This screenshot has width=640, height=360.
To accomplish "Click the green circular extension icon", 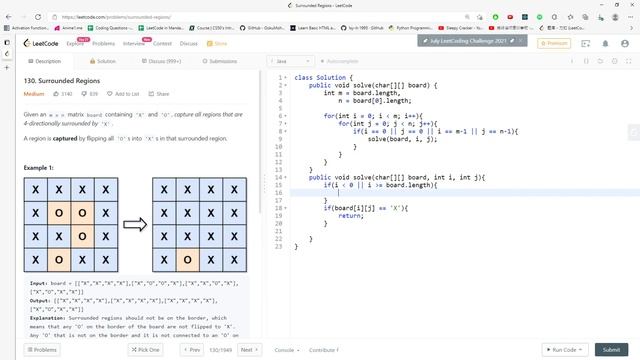I will [x=496, y=17].
